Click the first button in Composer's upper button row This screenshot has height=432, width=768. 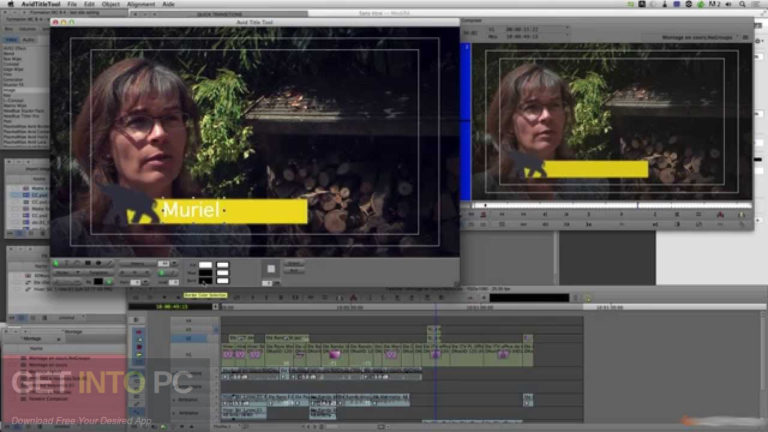tap(471, 215)
